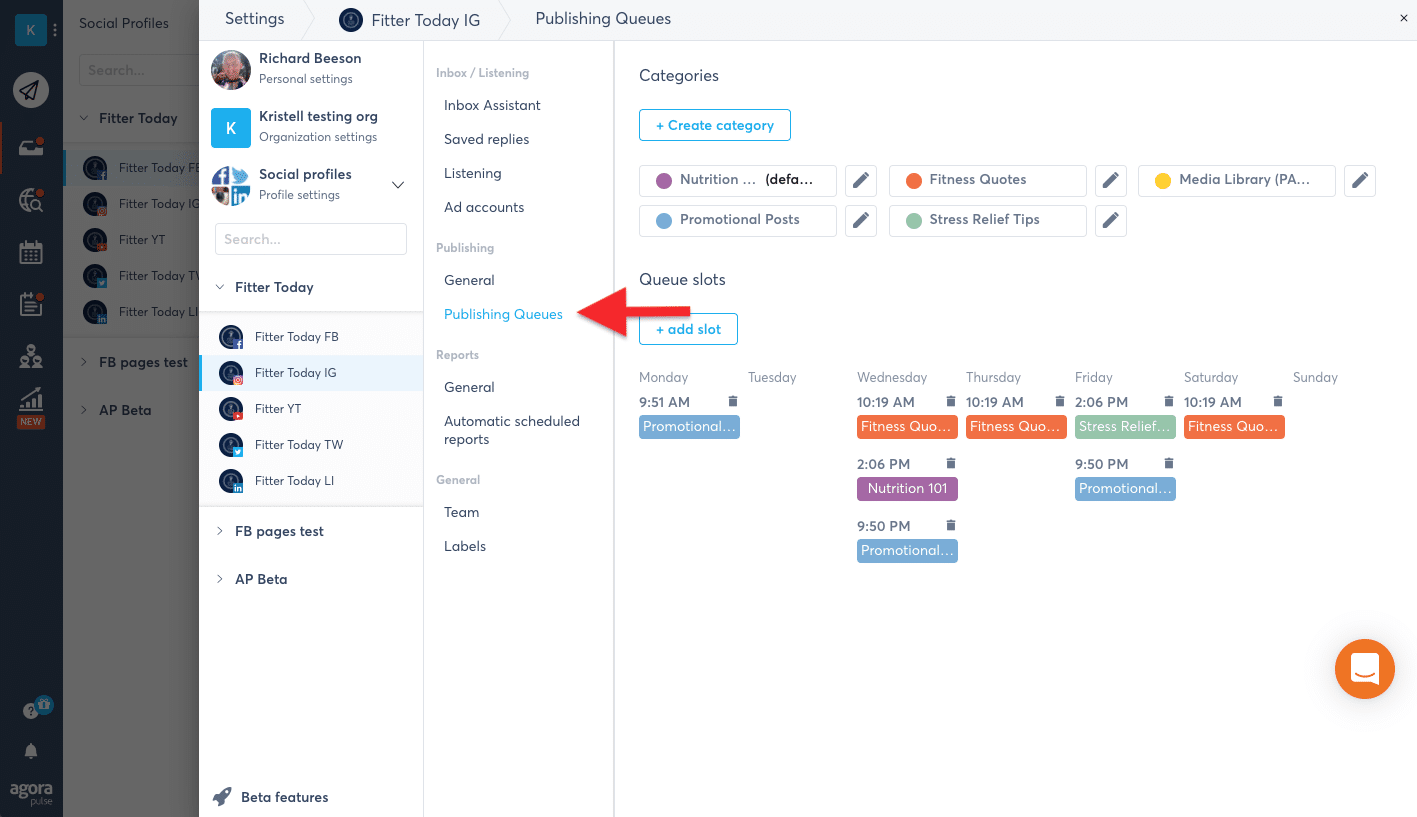This screenshot has width=1417, height=817.
Task: Select Publishing Queues menu item
Action: click(x=503, y=314)
